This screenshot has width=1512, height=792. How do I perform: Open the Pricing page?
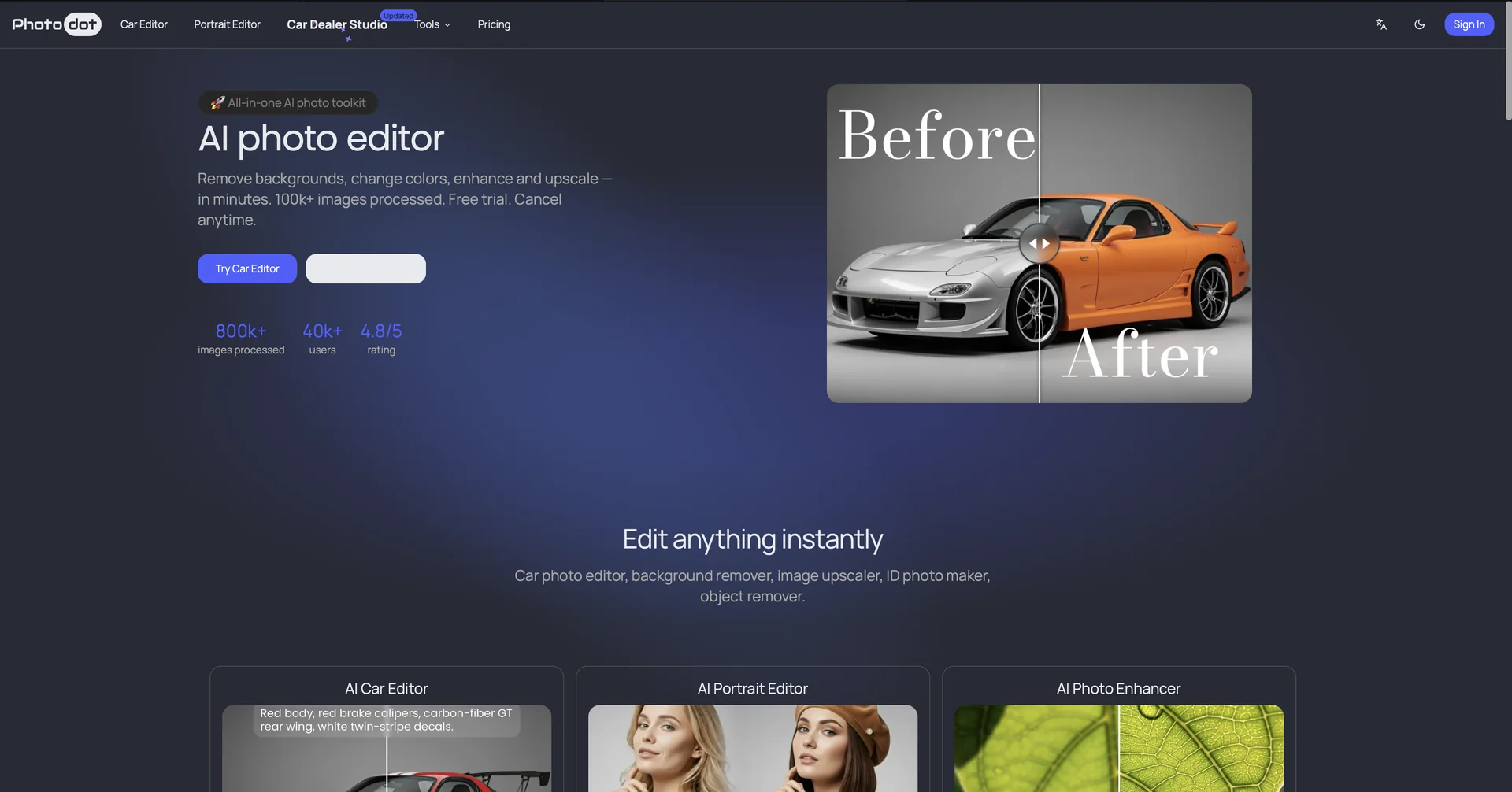(x=494, y=24)
